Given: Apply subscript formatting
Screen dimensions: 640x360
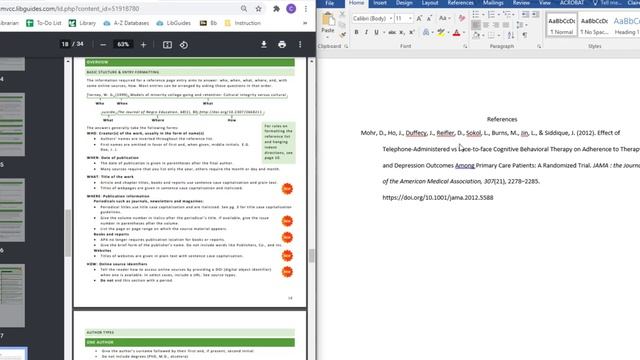Looking at the screenshot, I should click(x=402, y=32).
